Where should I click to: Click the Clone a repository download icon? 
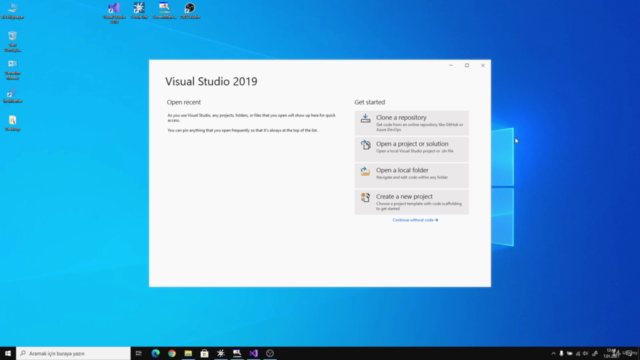pos(365,118)
